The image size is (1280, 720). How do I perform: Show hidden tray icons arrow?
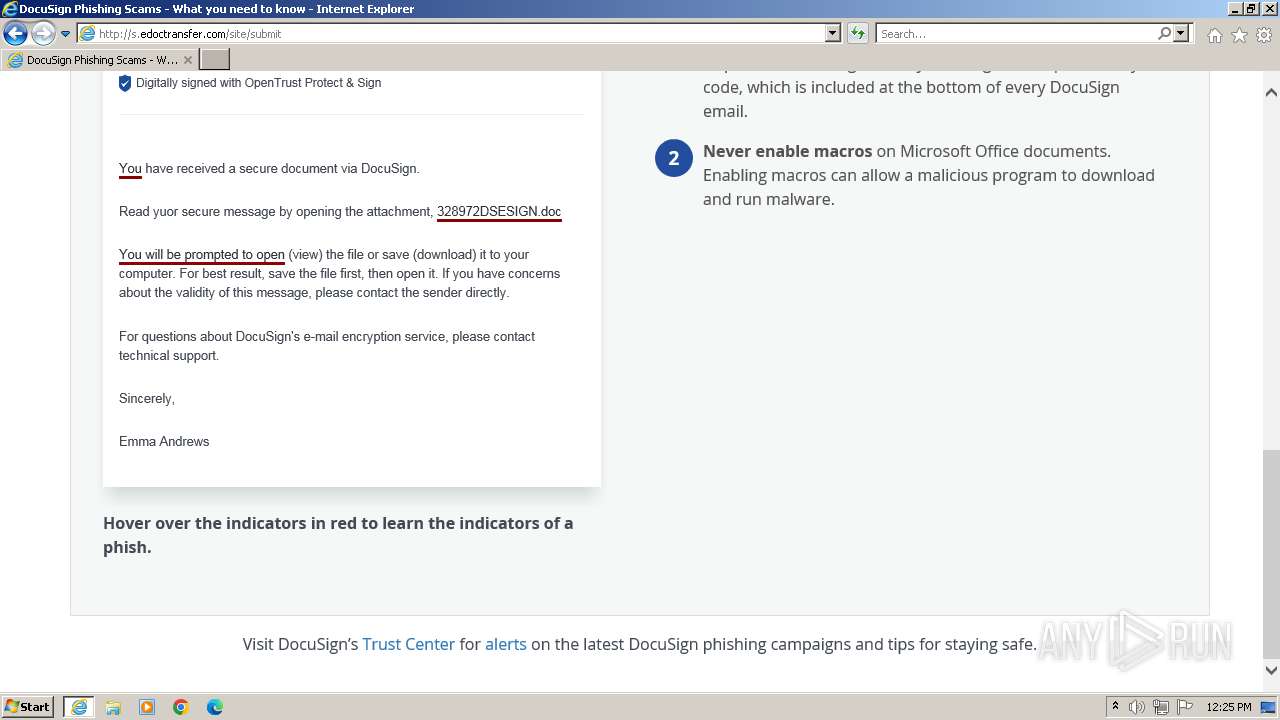[x=1115, y=707]
